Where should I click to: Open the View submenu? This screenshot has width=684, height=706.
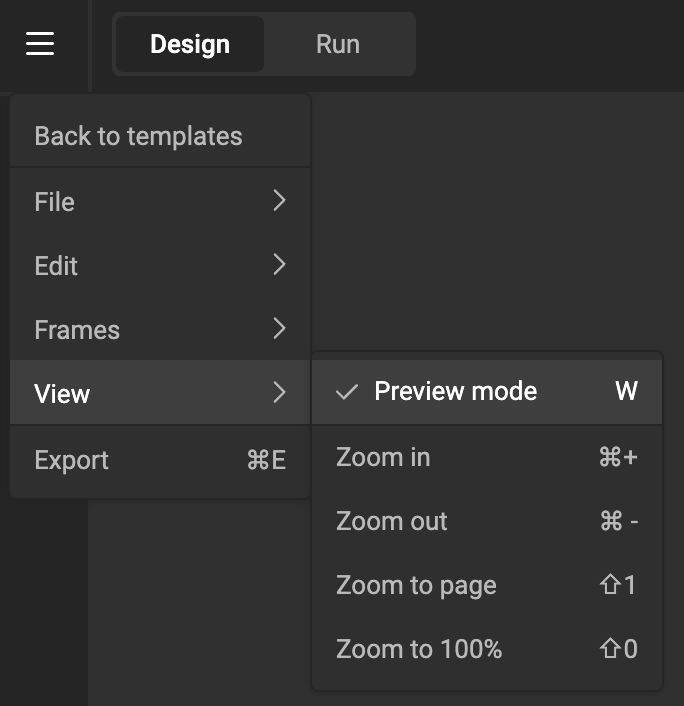pyautogui.click(x=160, y=392)
